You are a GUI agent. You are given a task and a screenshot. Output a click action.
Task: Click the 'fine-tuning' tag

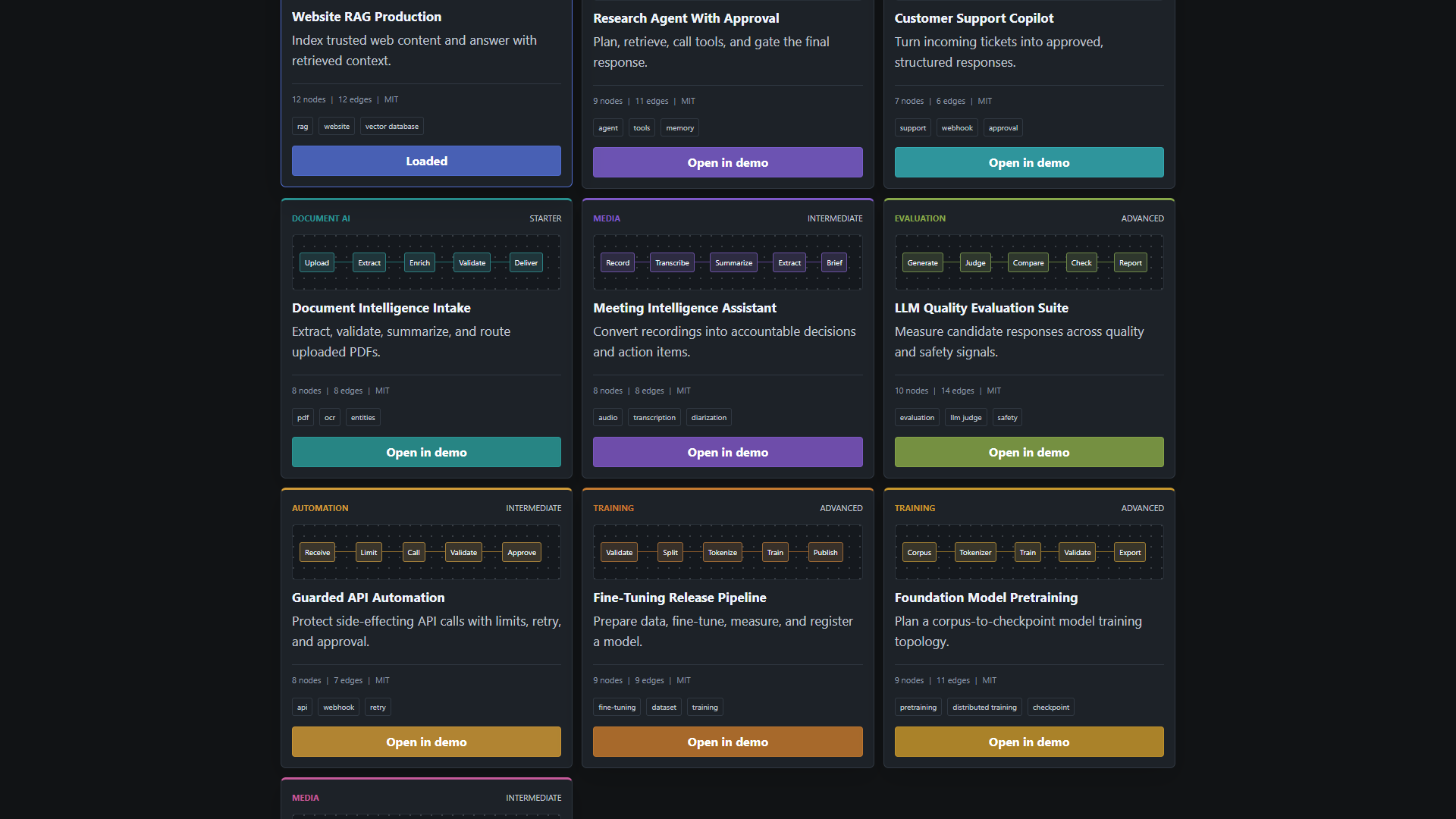[617, 708]
